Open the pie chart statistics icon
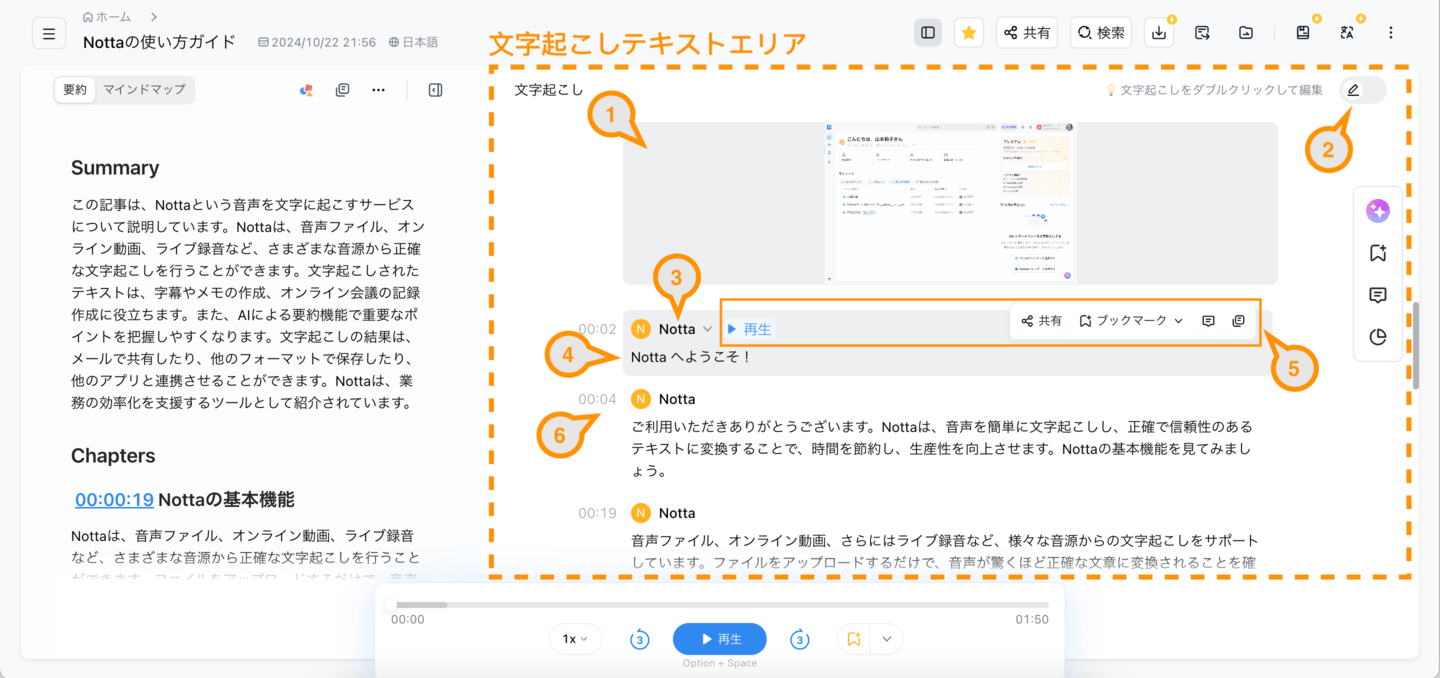The image size is (1440, 678). (1378, 337)
